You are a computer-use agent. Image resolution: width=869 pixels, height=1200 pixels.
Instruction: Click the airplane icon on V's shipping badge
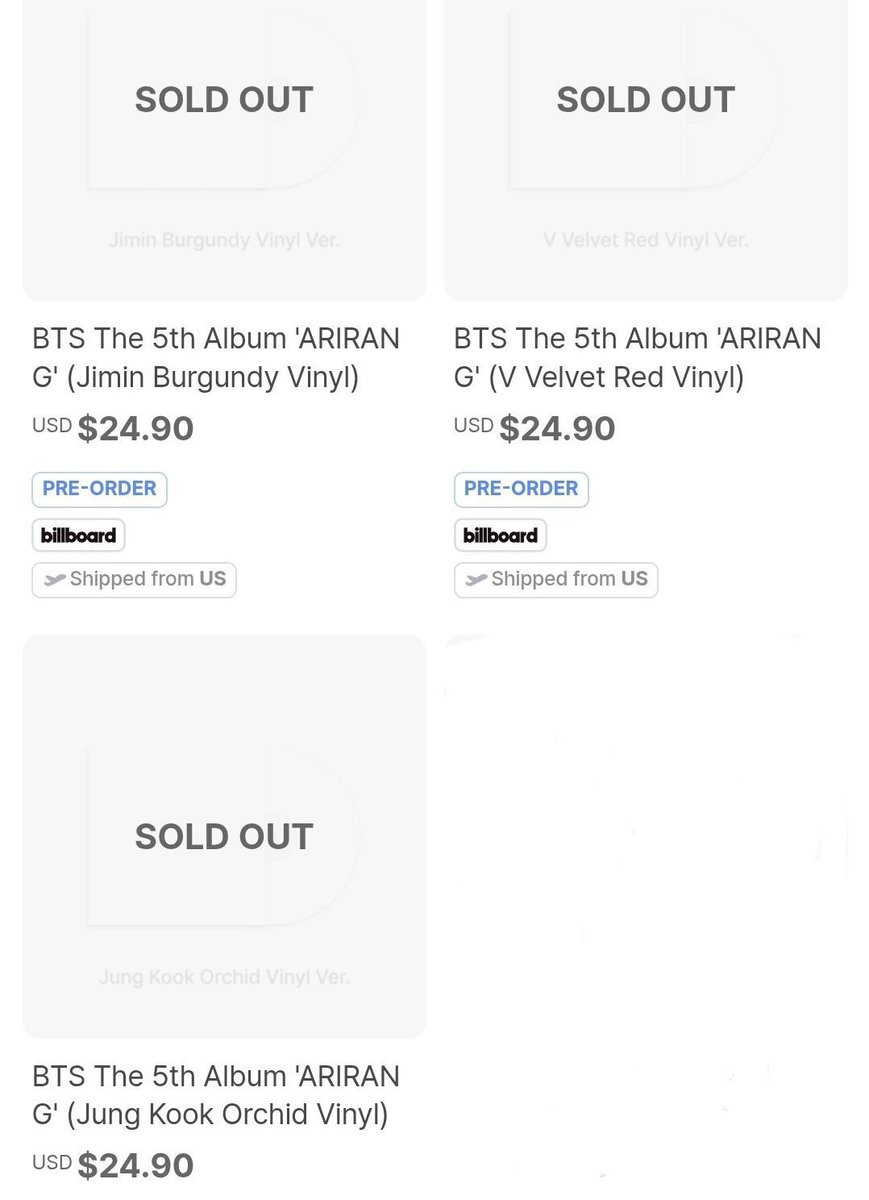(477, 580)
